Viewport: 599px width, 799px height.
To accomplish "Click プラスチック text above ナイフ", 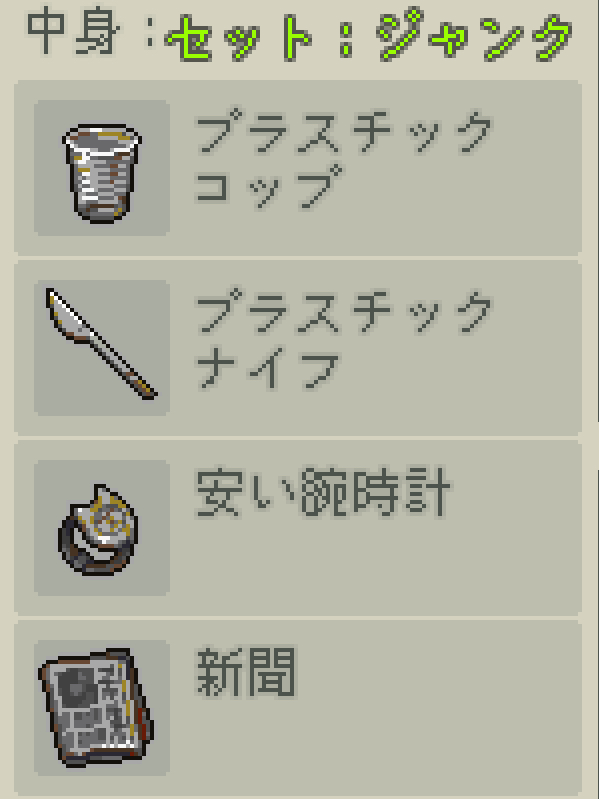I will tap(344, 311).
